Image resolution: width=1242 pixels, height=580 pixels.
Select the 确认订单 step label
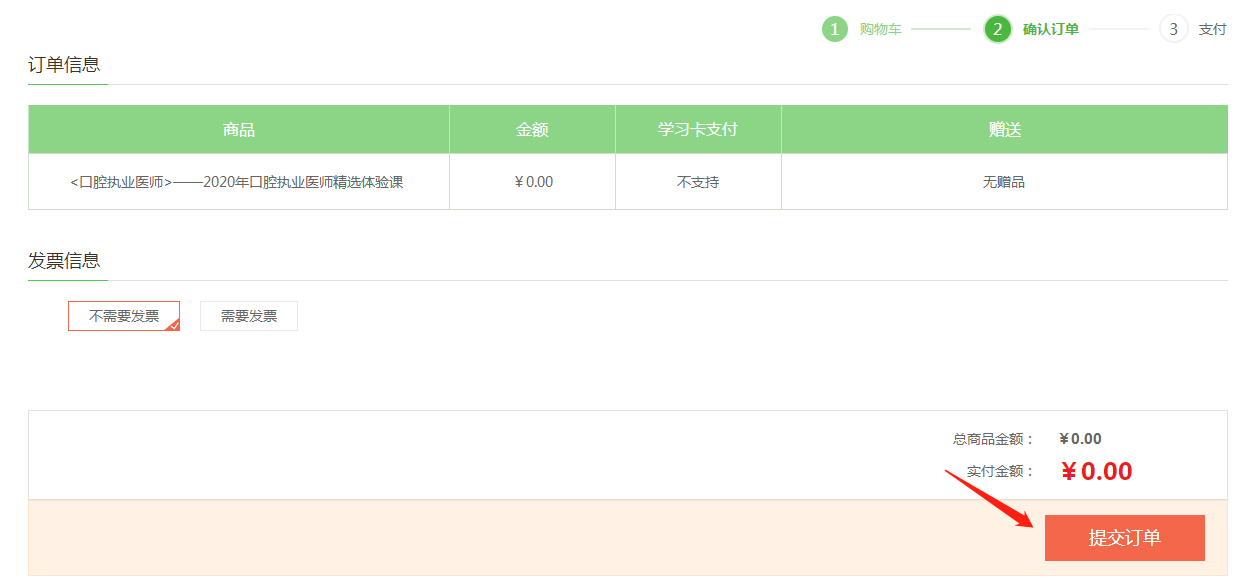coord(1050,29)
